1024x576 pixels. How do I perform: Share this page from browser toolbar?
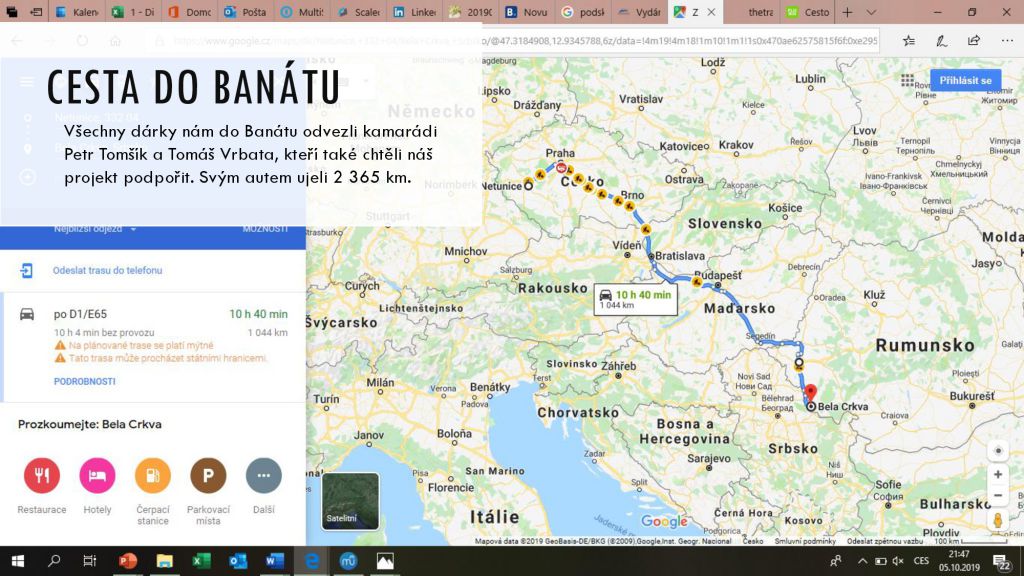click(x=974, y=40)
